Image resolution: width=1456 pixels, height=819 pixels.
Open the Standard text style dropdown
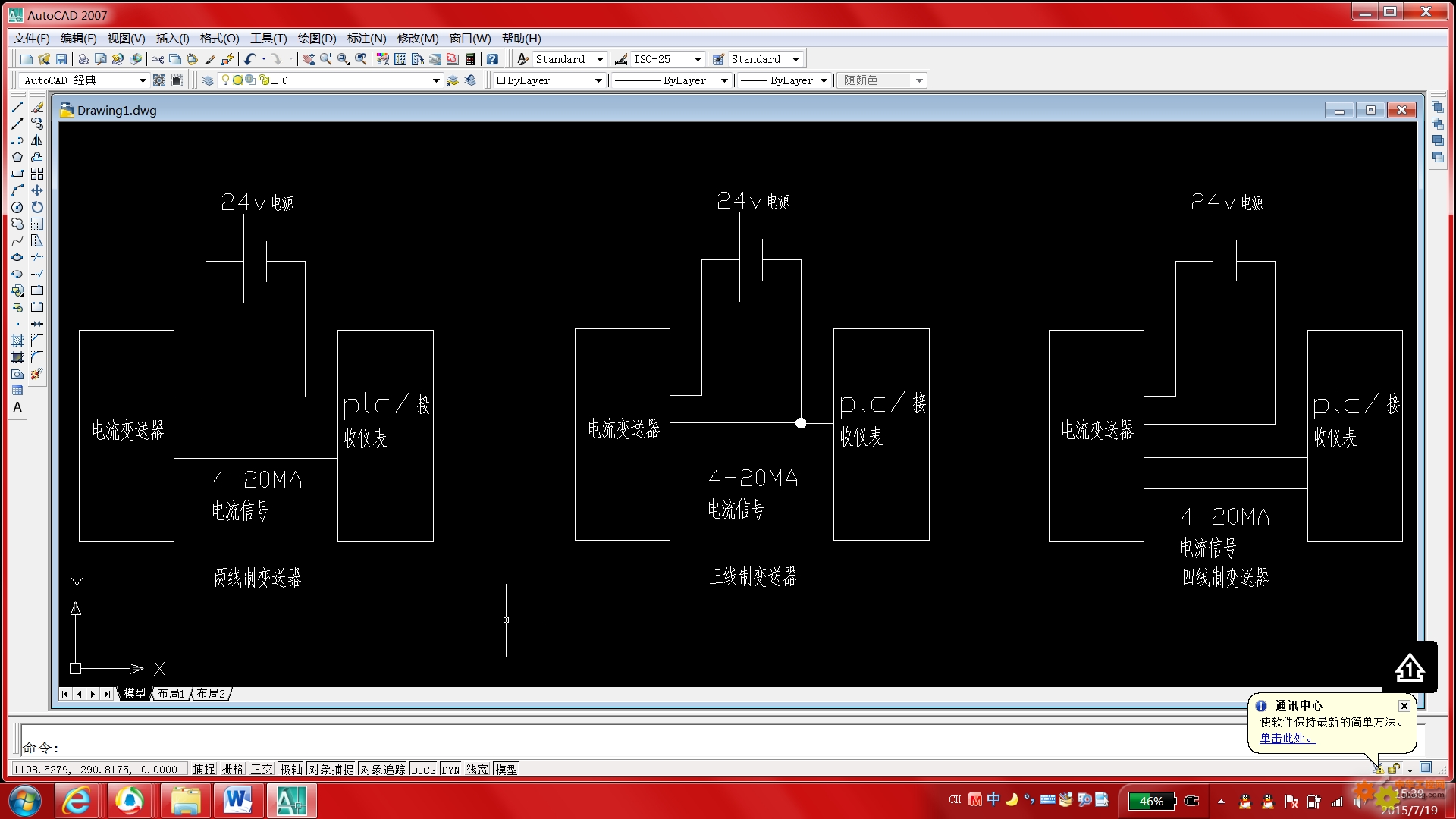pyautogui.click(x=600, y=59)
